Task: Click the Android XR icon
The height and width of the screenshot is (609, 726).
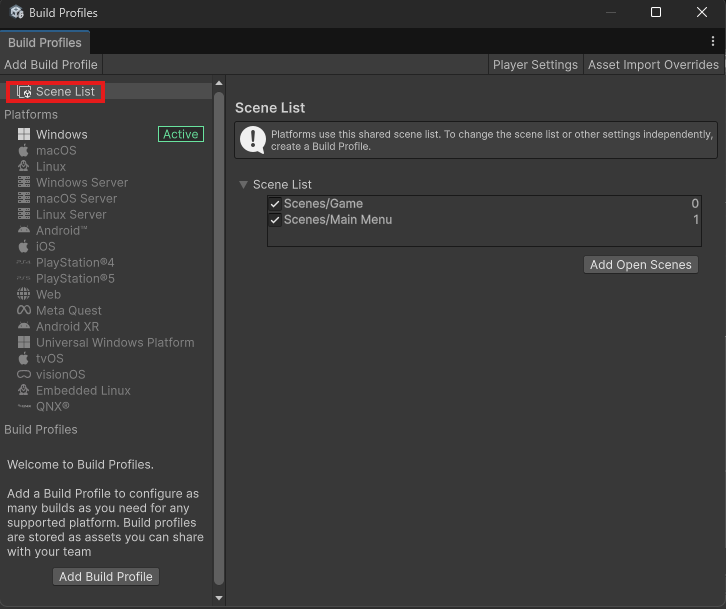Action: pyautogui.click(x=24, y=326)
